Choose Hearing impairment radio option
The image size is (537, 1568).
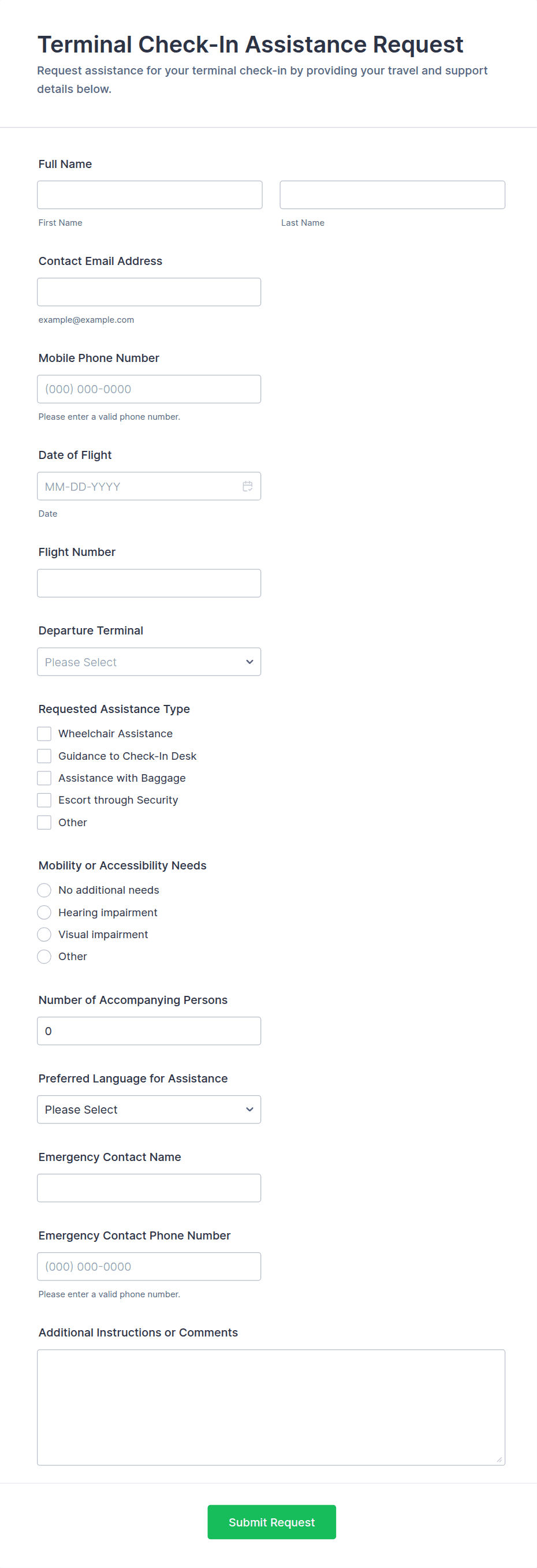click(44, 912)
